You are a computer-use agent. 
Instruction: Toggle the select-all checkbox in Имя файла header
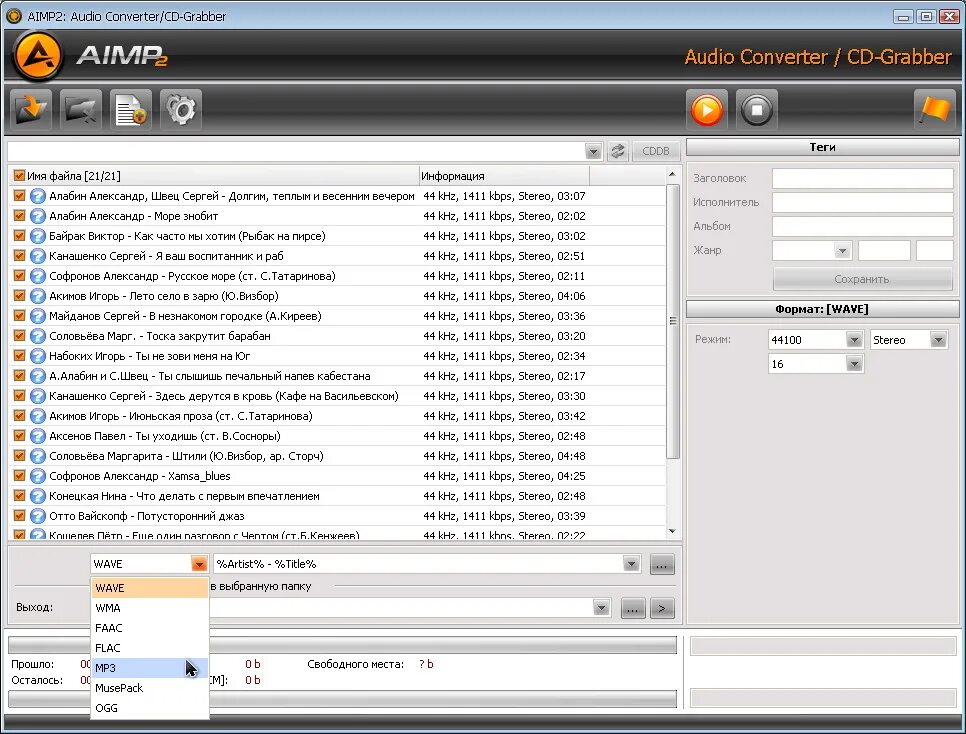(x=19, y=176)
